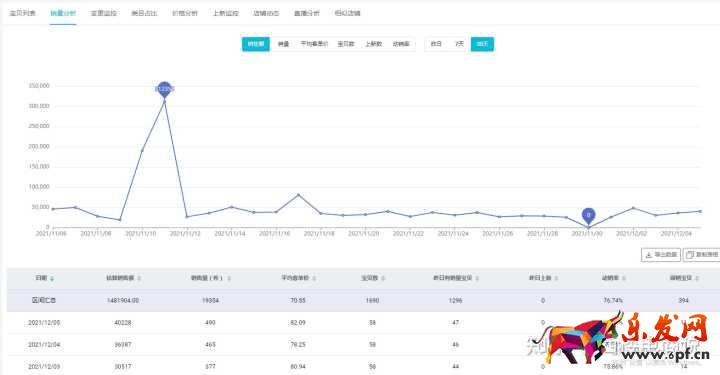Sort by 动销率 table column arrow
The image size is (720, 375).
pyautogui.click(x=624, y=279)
